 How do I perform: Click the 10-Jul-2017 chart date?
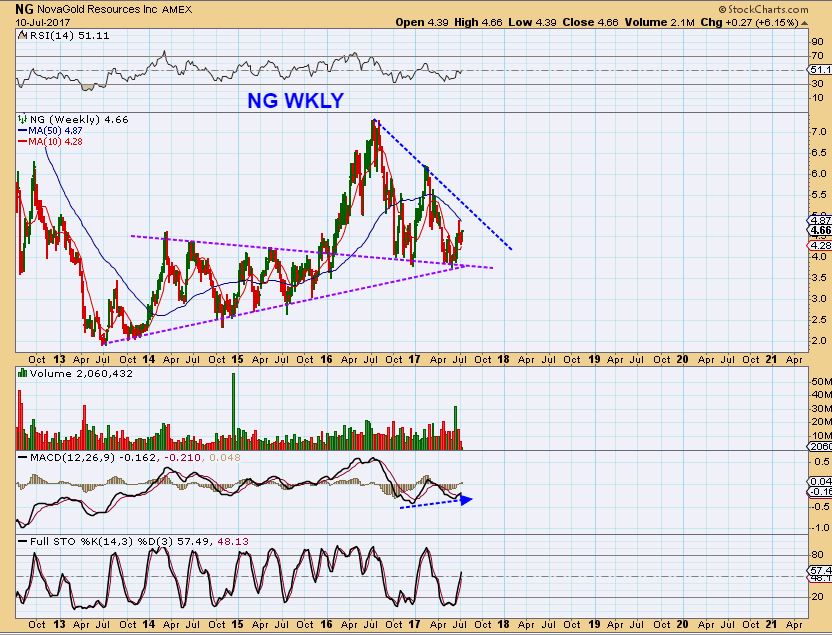[x=42, y=23]
